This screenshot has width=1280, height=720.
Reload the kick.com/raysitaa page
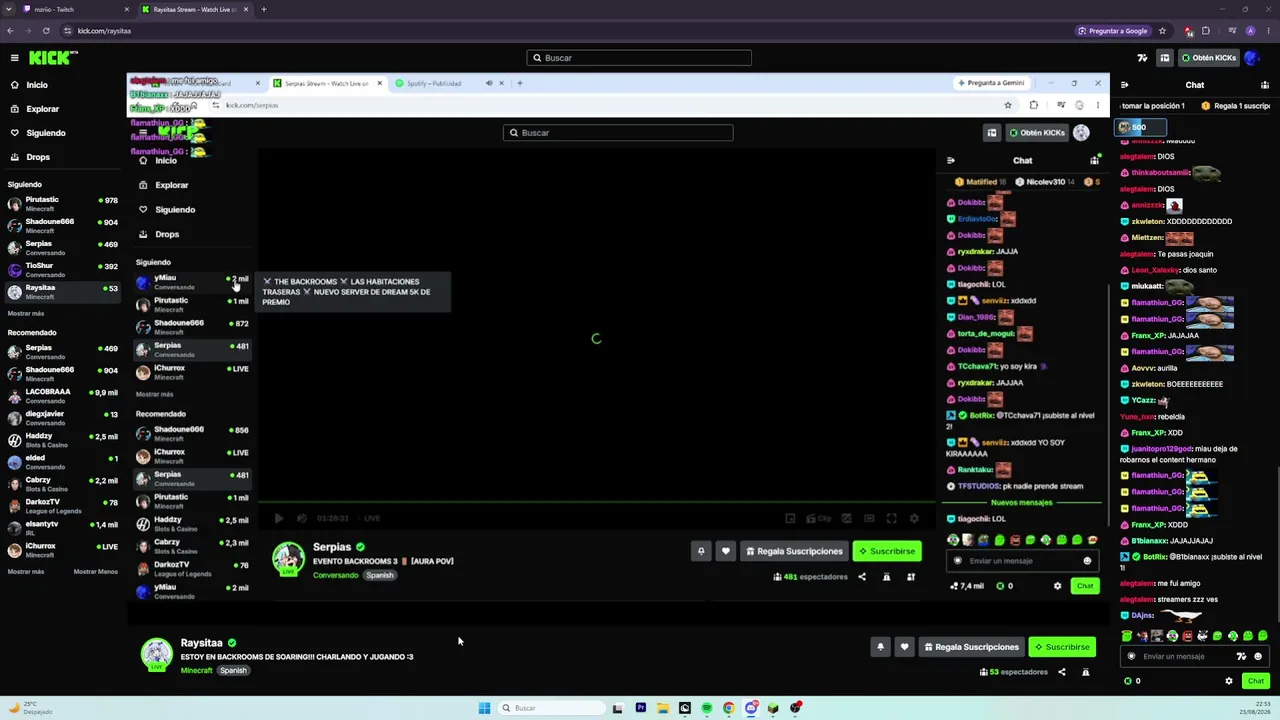click(46, 31)
